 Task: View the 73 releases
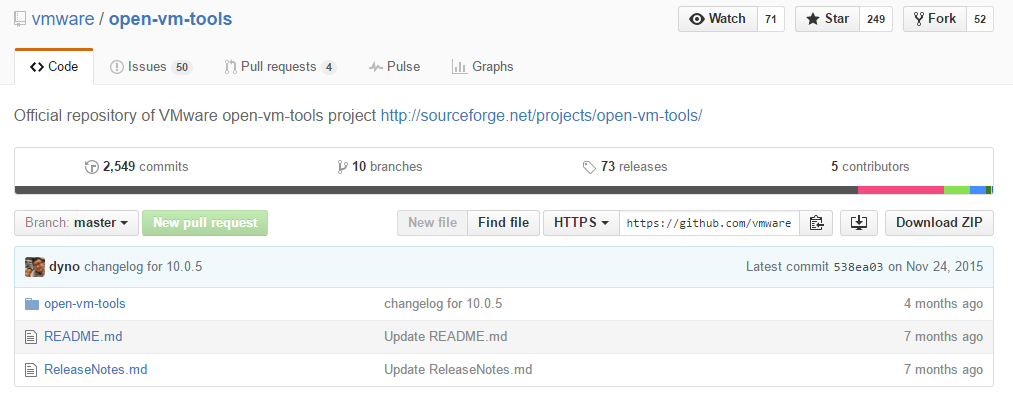tap(625, 167)
